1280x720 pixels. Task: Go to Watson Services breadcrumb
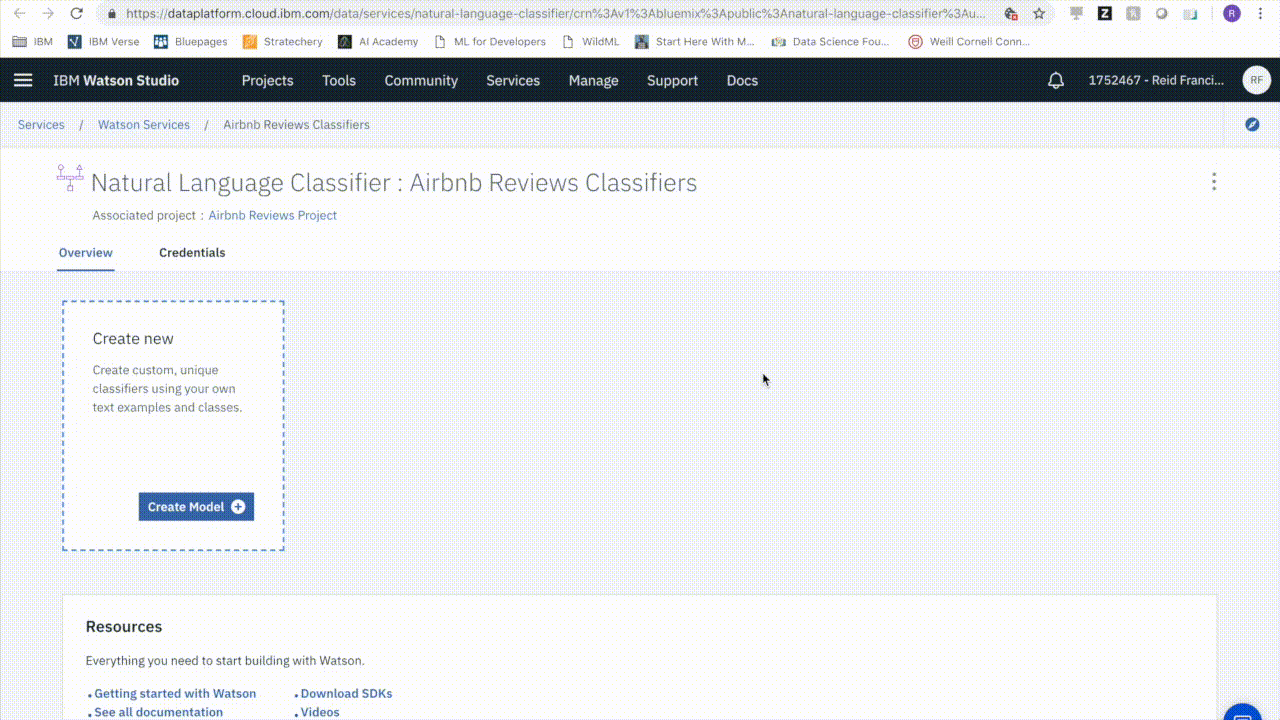(144, 125)
